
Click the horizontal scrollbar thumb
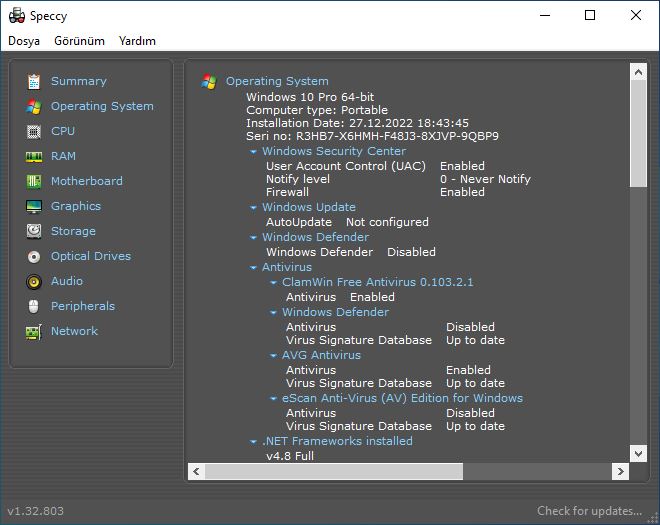click(334, 472)
